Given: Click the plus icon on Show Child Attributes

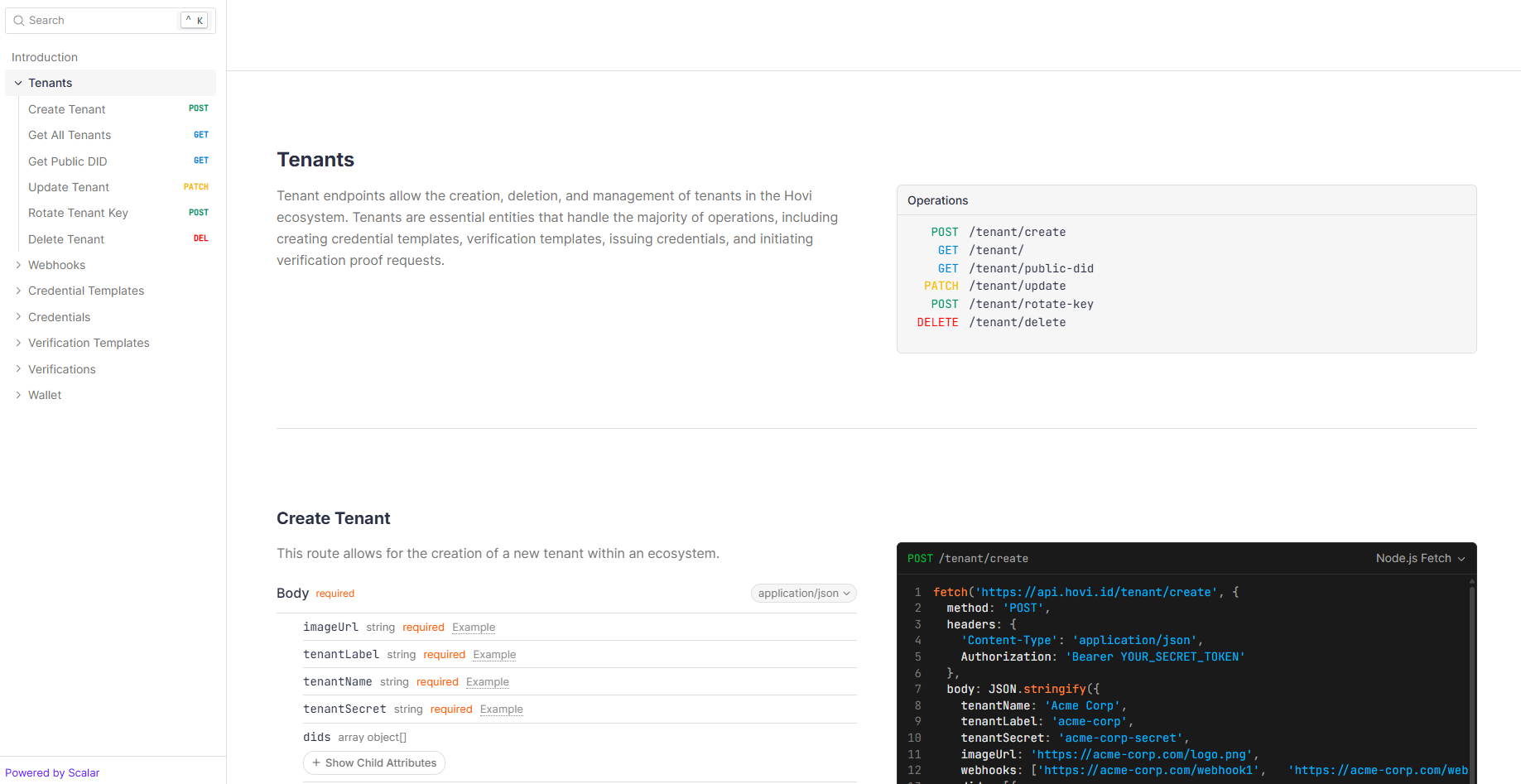Looking at the screenshot, I should pos(316,763).
